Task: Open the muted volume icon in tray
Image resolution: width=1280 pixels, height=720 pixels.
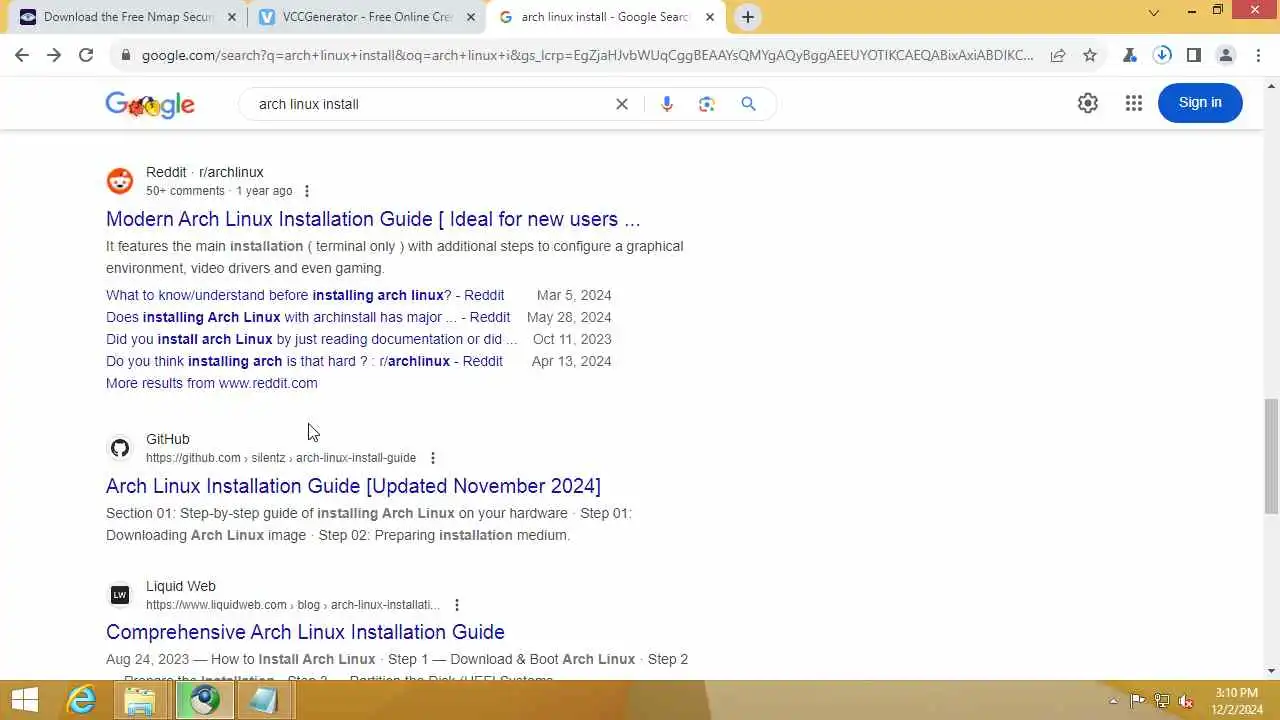Action: coord(1186,701)
